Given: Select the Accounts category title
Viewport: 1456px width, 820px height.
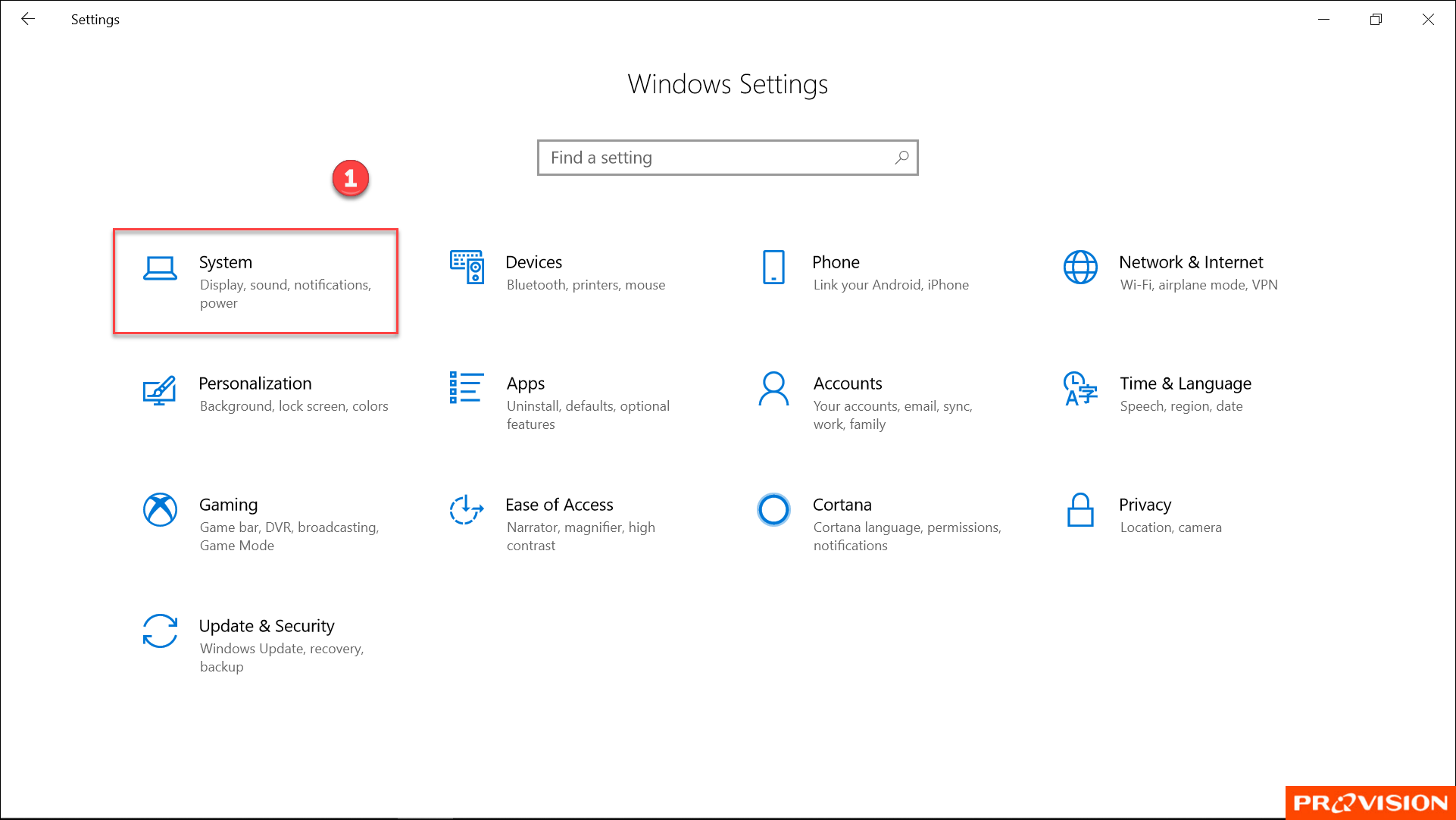Looking at the screenshot, I should pos(848,383).
